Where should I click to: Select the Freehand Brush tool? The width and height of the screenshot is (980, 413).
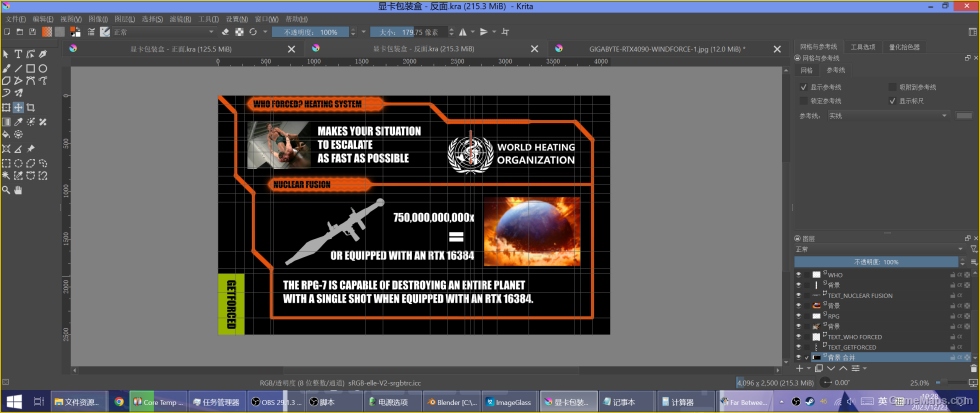coord(6,68)
